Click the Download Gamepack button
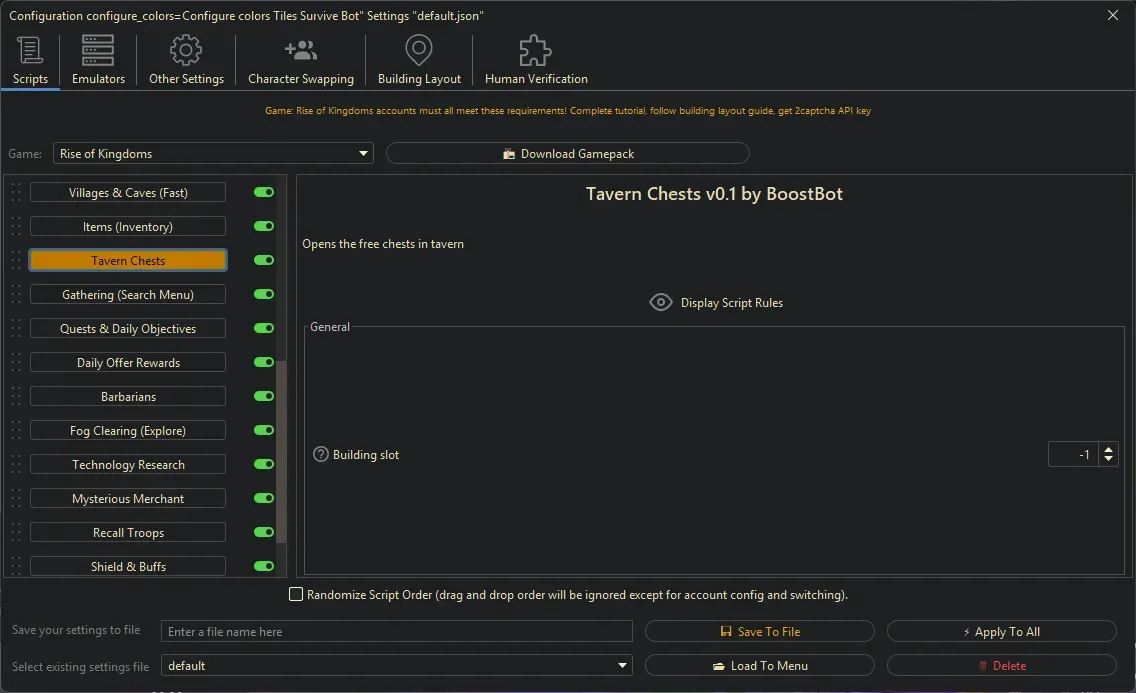The height and width of the screenshot is (693, 1136). click(x=567, y=153)
